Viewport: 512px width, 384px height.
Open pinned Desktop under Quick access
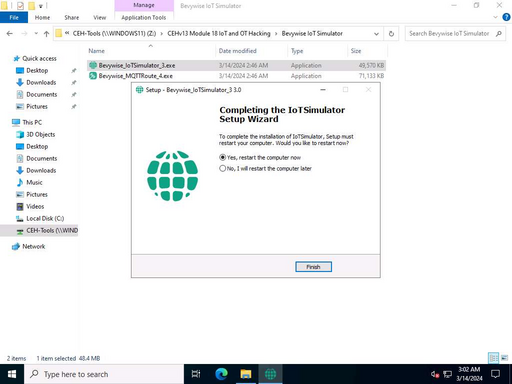click(x=37, y=70)
